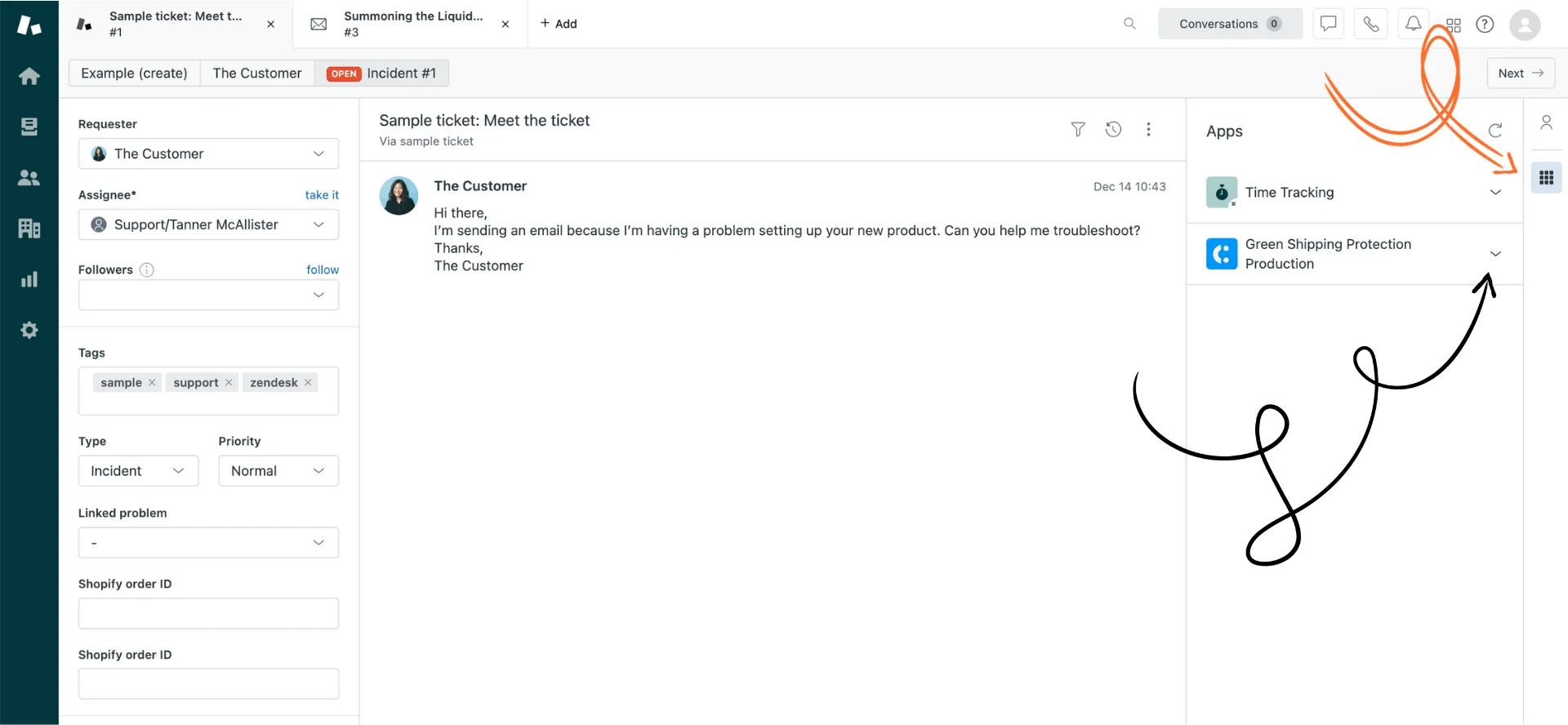Open the Type dropdown showing Incident
Viewport: 1568px width, 725px height.
[x=138, y=471]
